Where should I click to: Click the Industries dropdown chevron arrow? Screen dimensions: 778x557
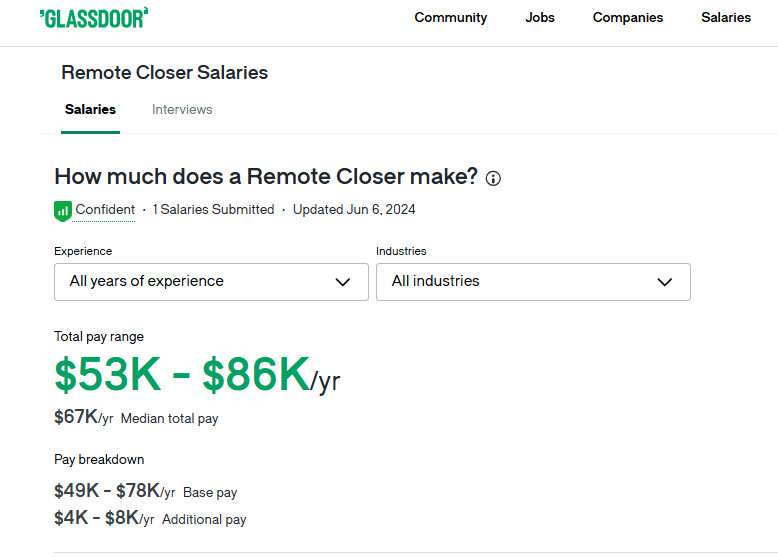coord(665,282)
